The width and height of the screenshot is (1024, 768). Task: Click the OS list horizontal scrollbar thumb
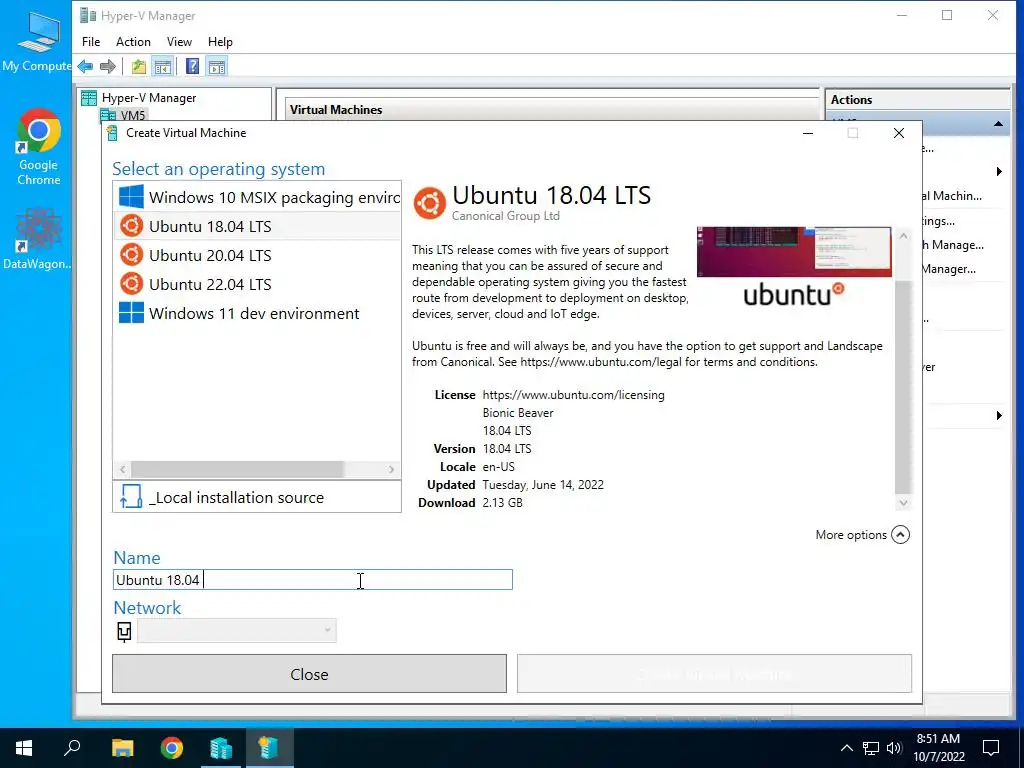tap(237, 470)
